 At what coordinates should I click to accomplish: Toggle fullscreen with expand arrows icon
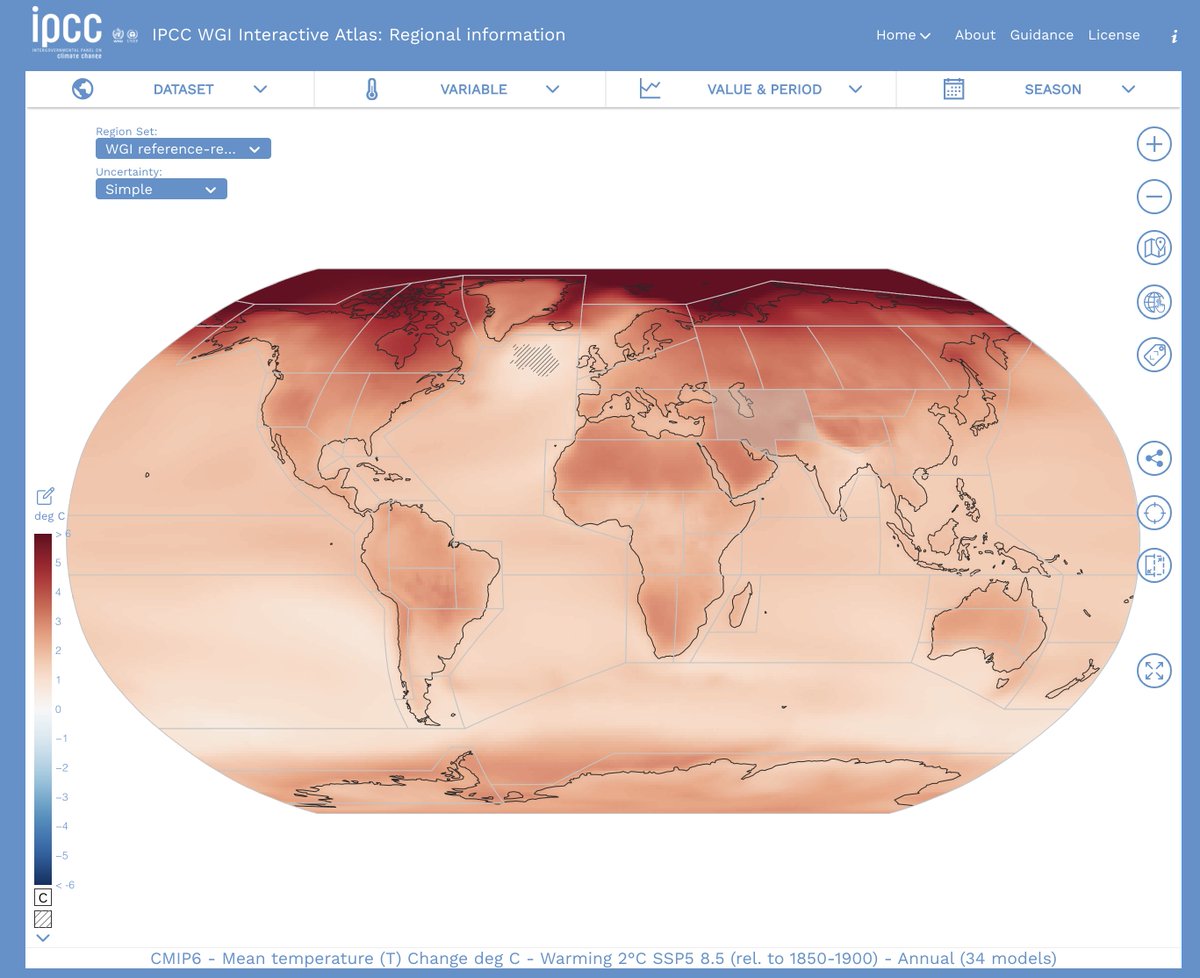[1154, 671]
